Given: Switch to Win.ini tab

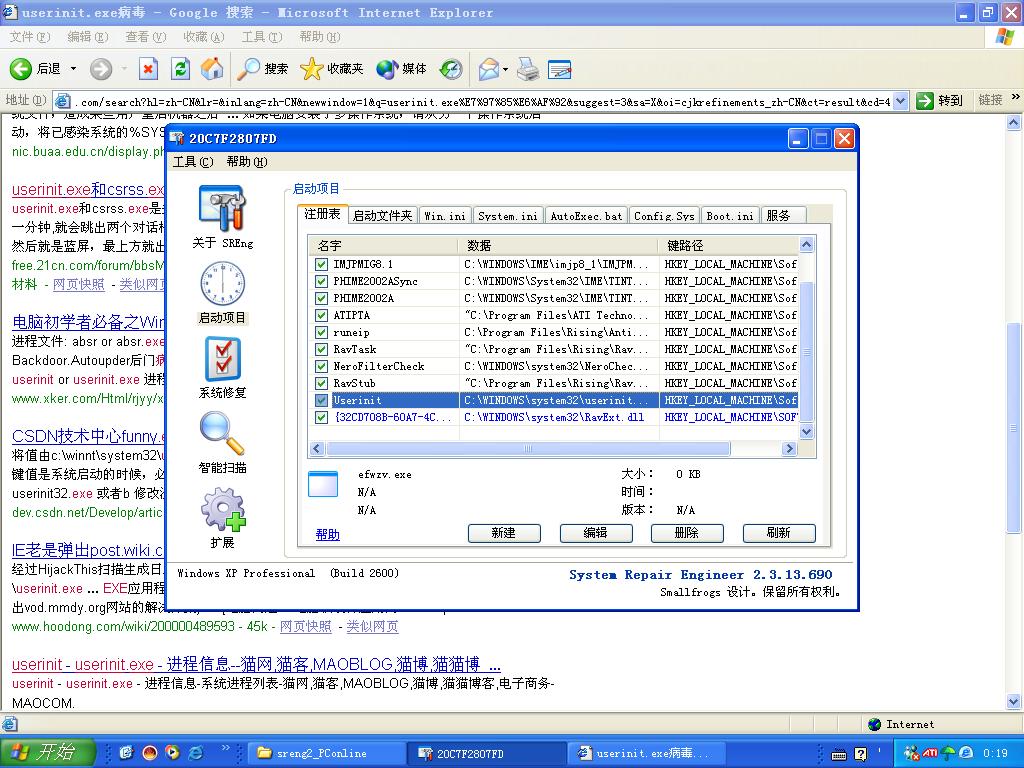Looking at the screenshot, I should tap(445, 216).
